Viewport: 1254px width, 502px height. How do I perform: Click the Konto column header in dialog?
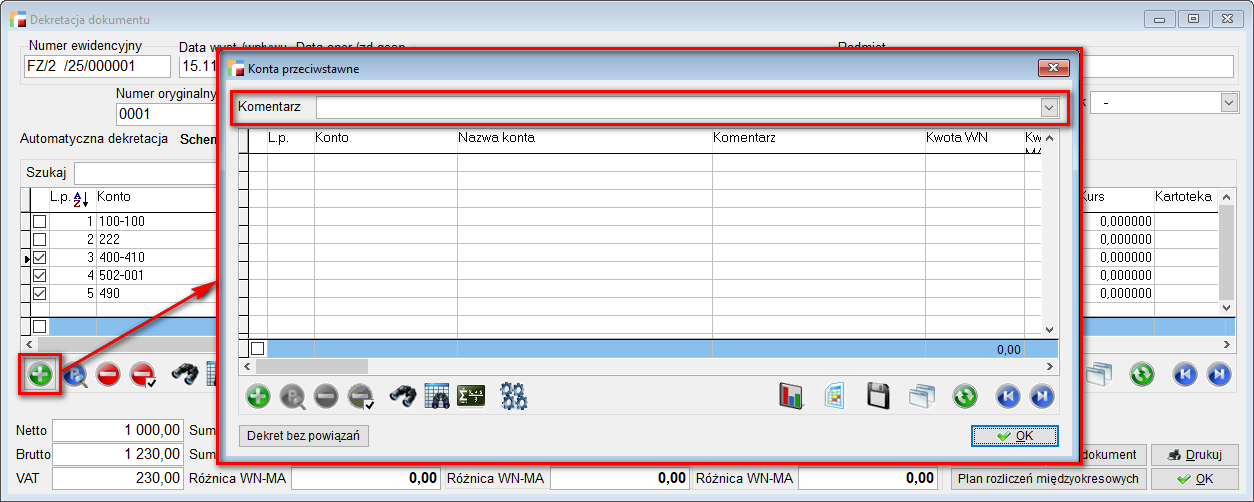click(332, 137)
